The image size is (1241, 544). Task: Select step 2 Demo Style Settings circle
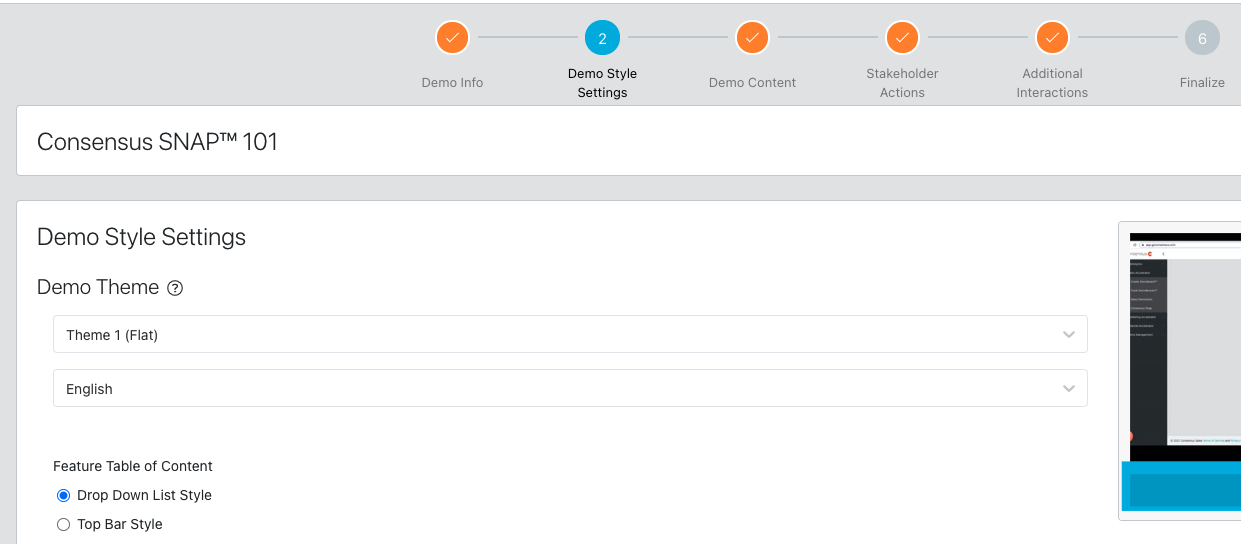point(602,38)
